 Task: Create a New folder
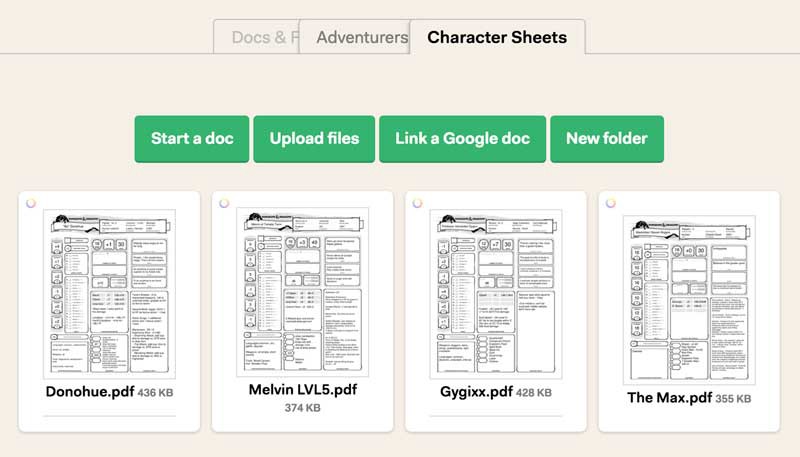607,139
